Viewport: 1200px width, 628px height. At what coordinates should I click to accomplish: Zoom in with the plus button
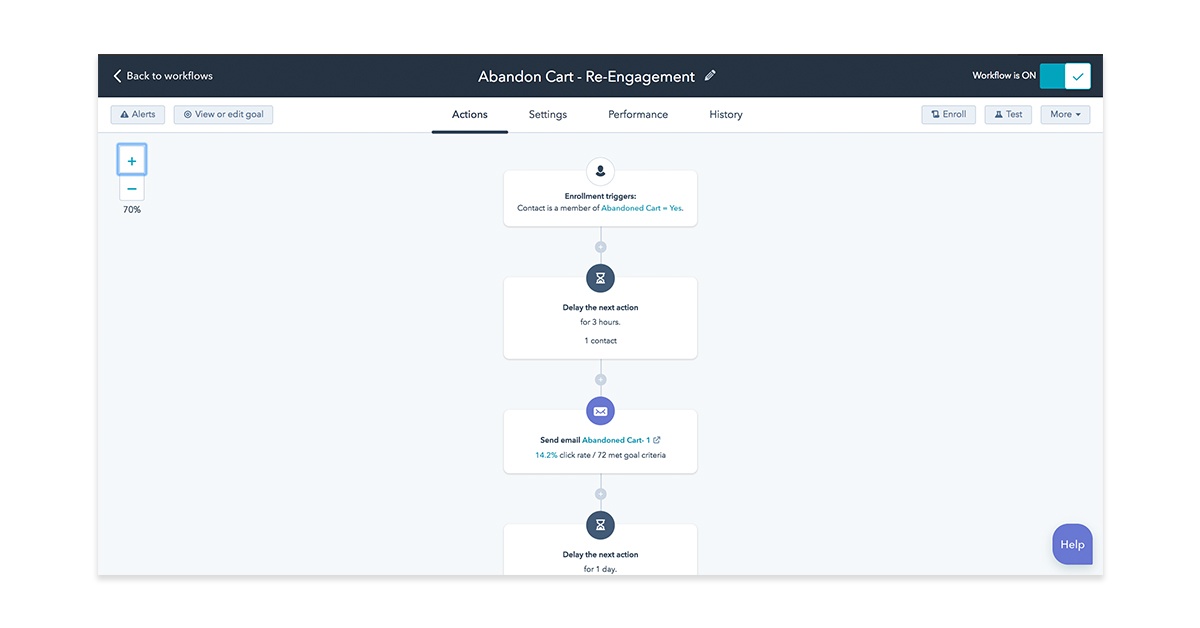point(132,161)
